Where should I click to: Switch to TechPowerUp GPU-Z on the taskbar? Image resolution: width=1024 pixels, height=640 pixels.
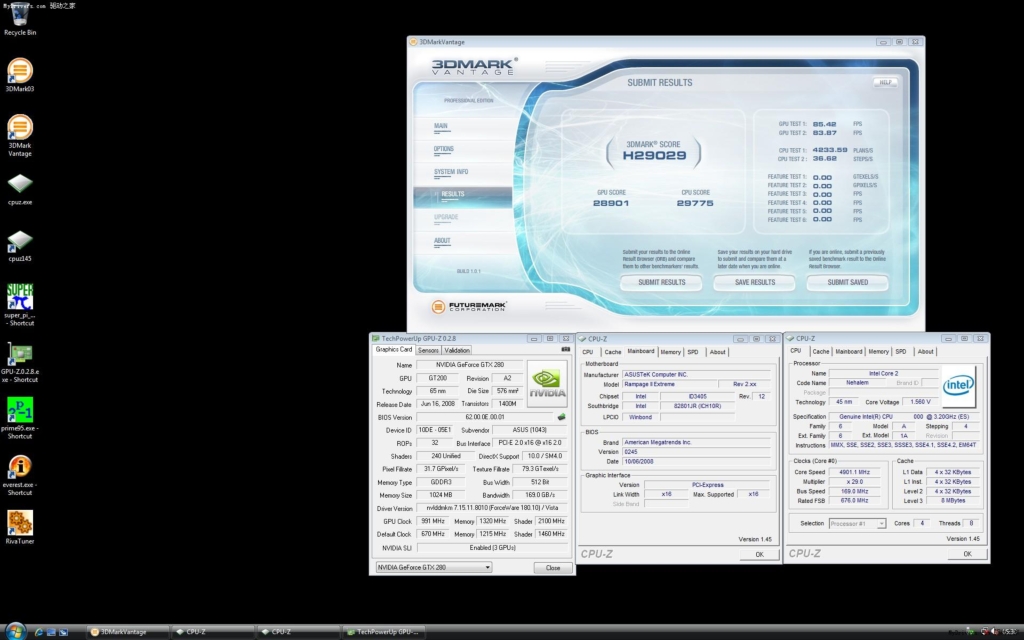click(383, 632)
